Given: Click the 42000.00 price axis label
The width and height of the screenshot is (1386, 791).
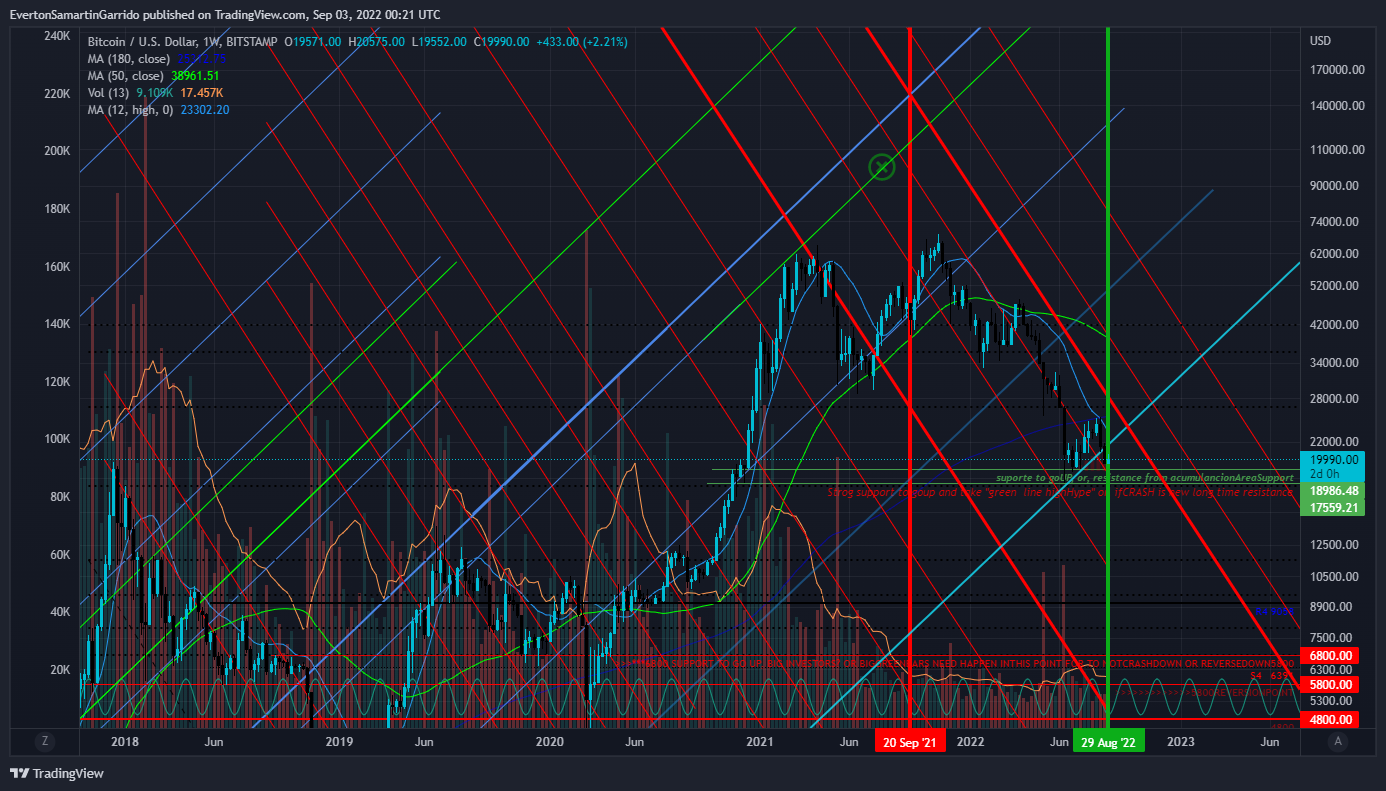Looking at the screenshot, I should tap(1335, 325).
